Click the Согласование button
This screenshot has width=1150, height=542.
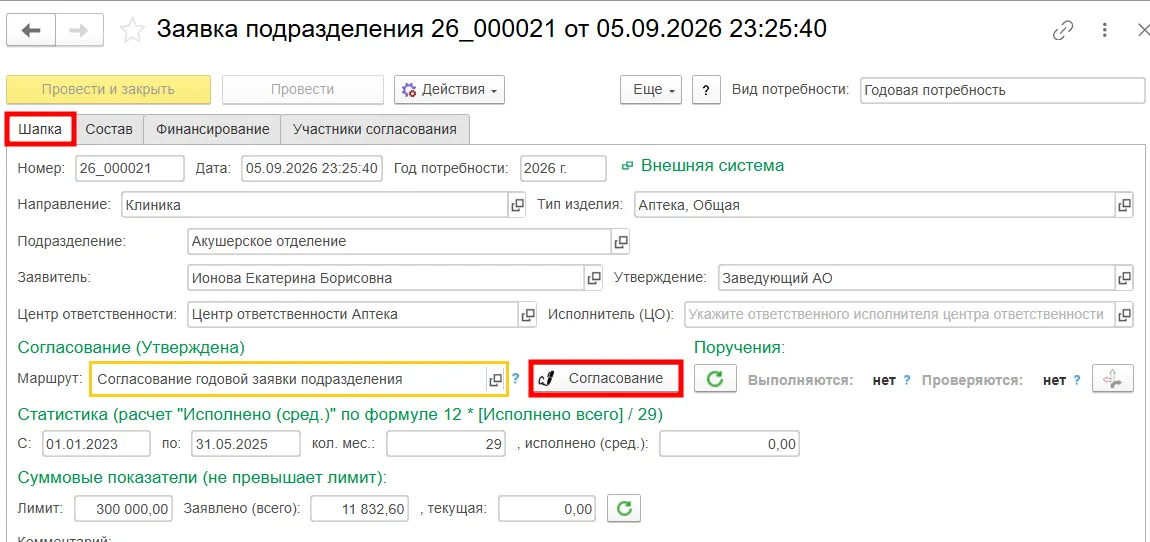click(x=606, y=378)
